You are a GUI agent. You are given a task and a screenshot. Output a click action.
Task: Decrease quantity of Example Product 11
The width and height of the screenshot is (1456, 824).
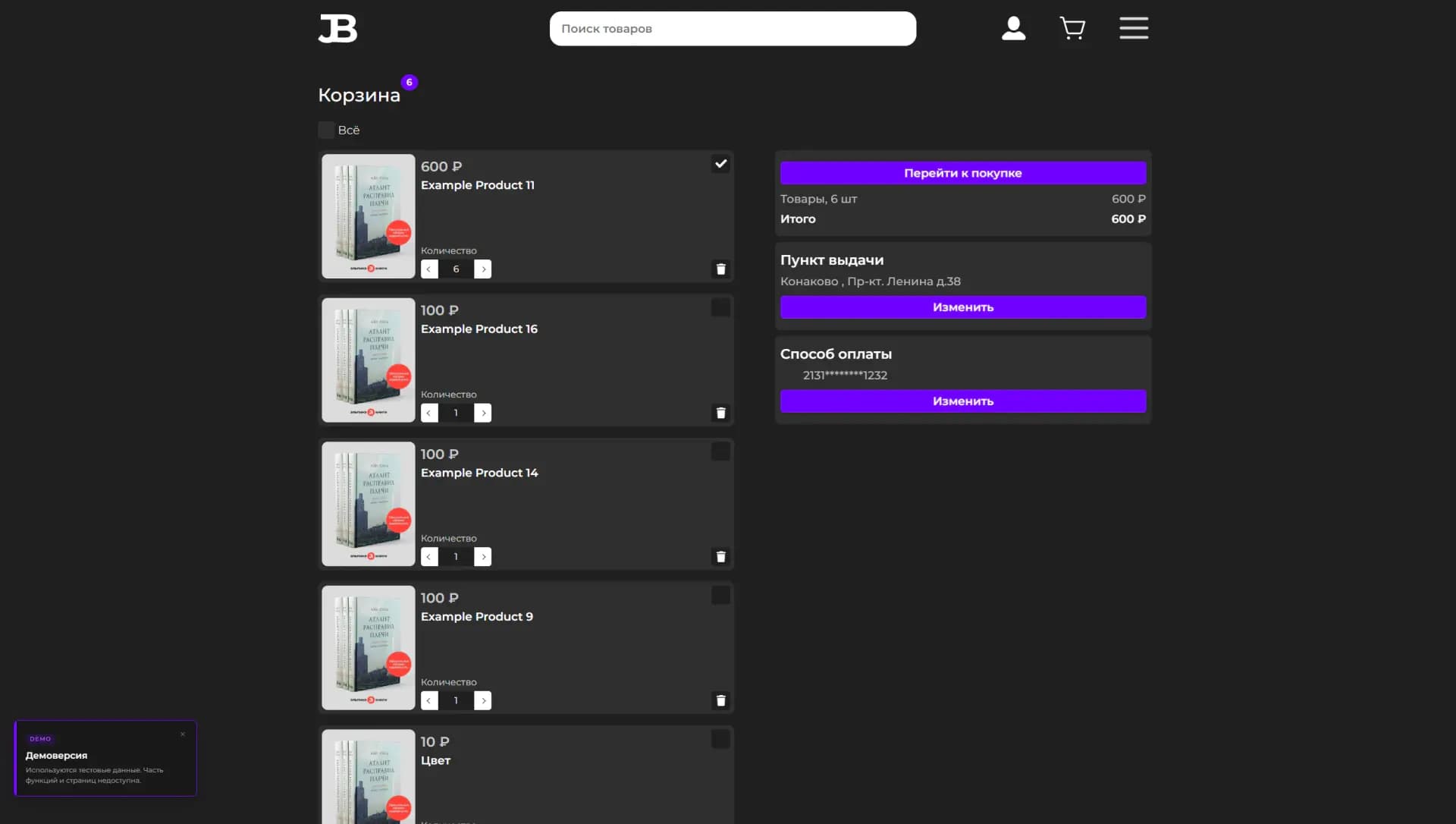click(429, 269)
